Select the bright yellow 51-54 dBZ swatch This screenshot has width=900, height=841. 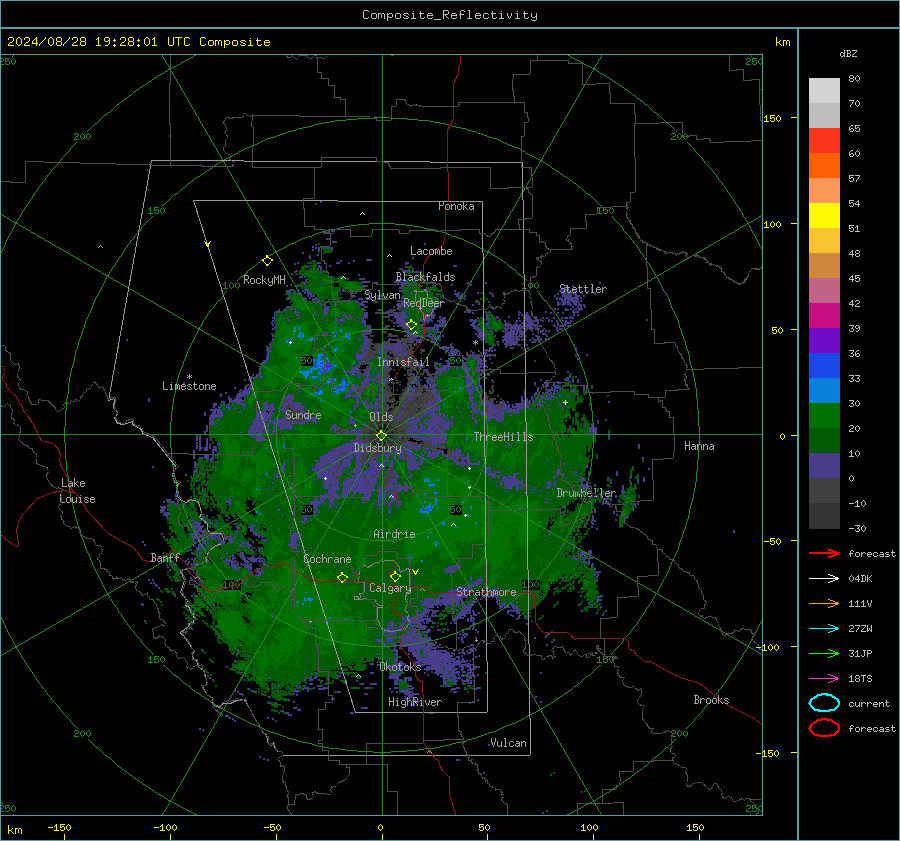pos(824,215)
